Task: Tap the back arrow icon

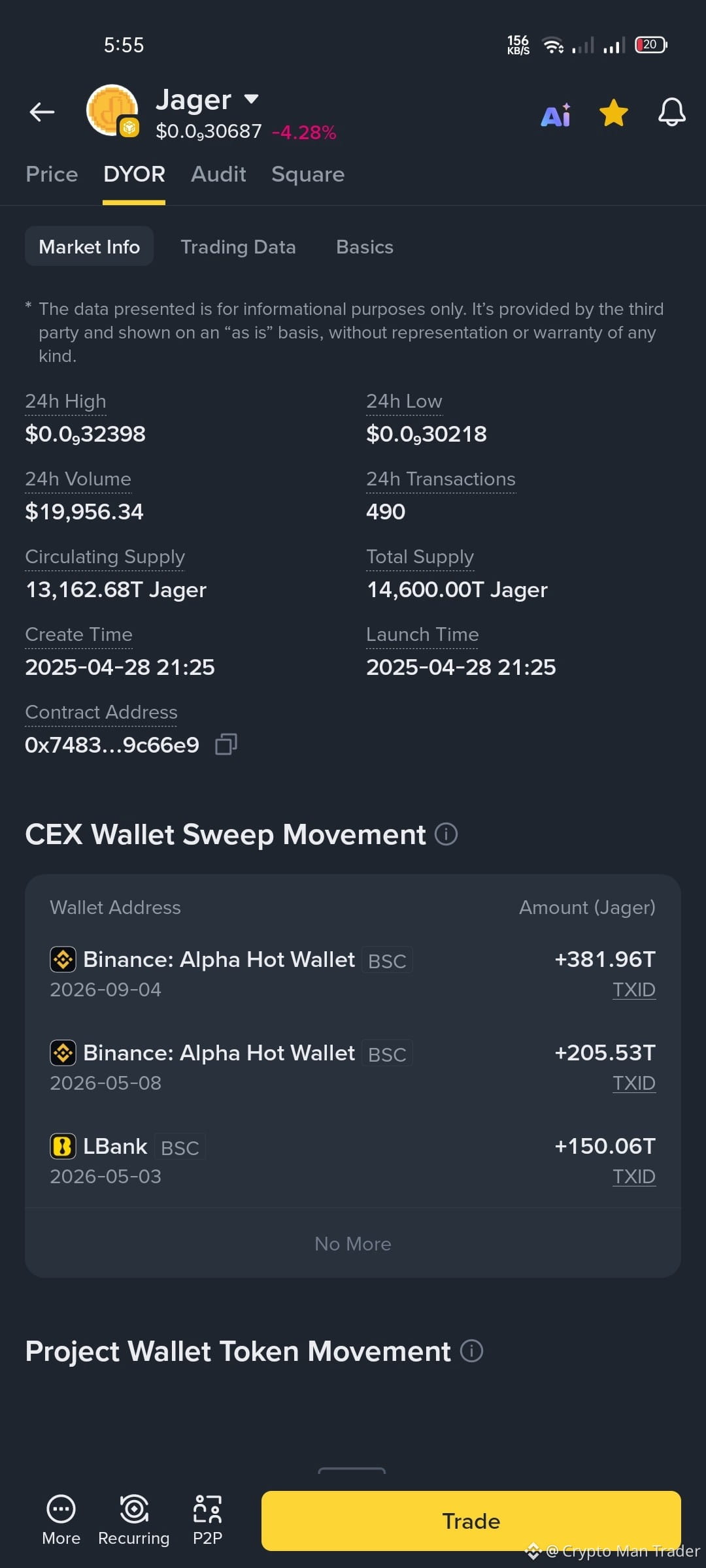Action: (42, 112)
